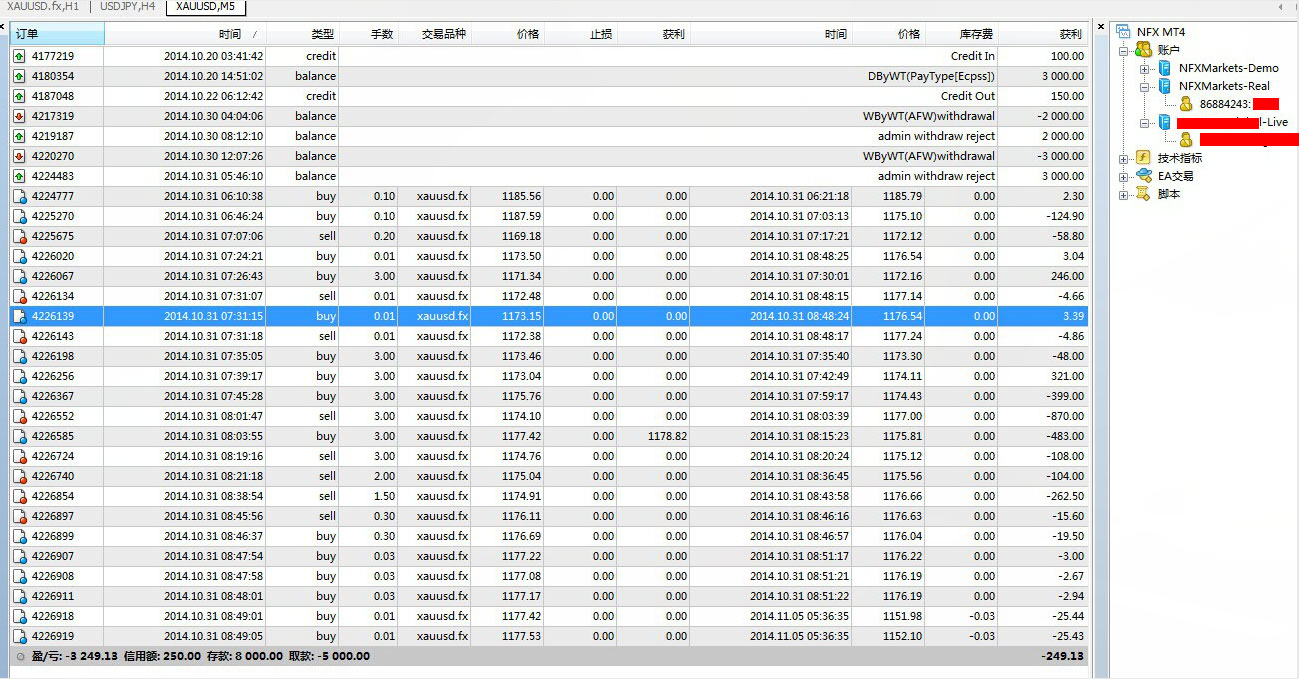
Task: Expand the NFXMarkets-Demo node
Action: 1145,68
